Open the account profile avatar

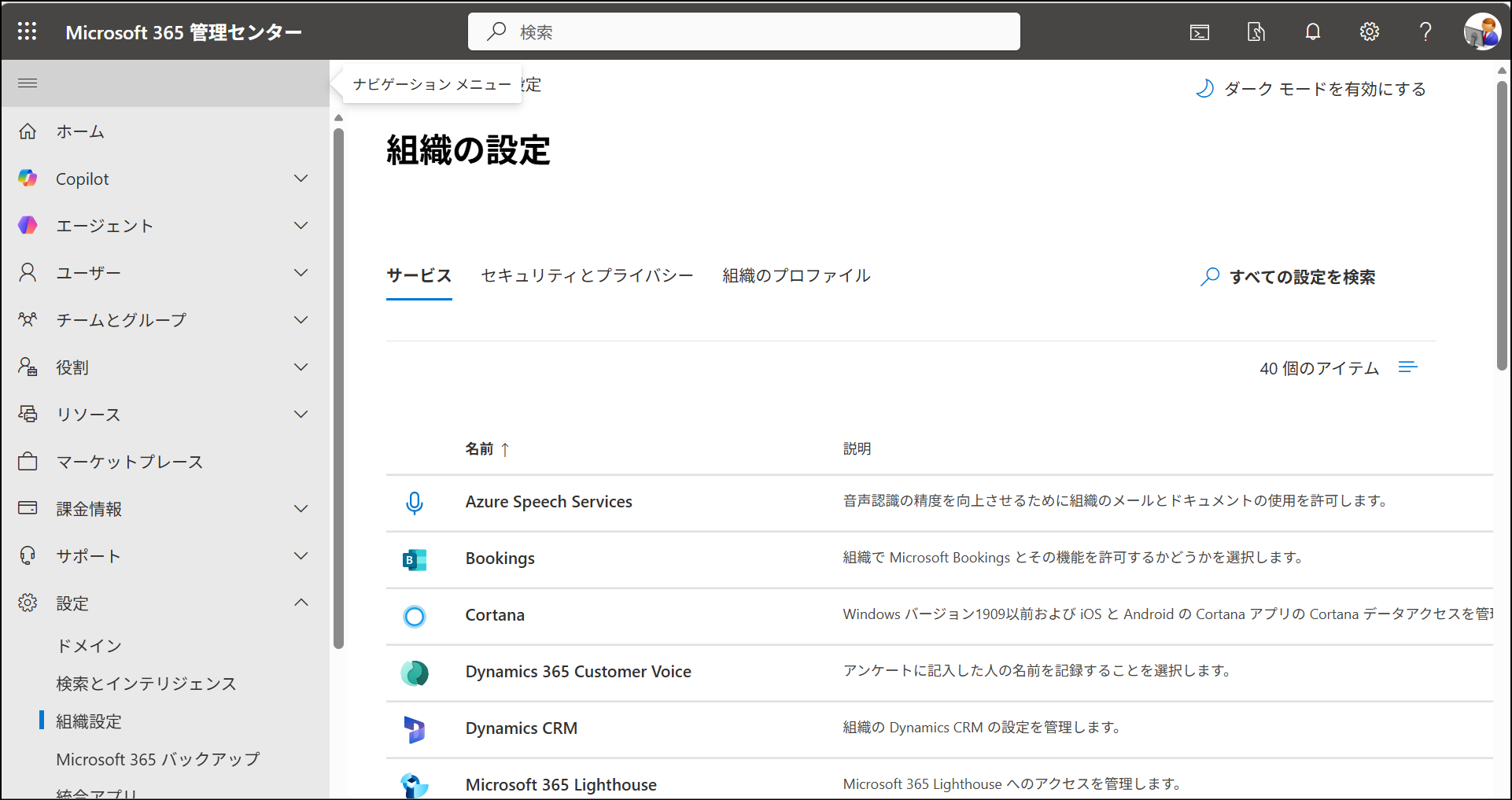pos(1481,32)
